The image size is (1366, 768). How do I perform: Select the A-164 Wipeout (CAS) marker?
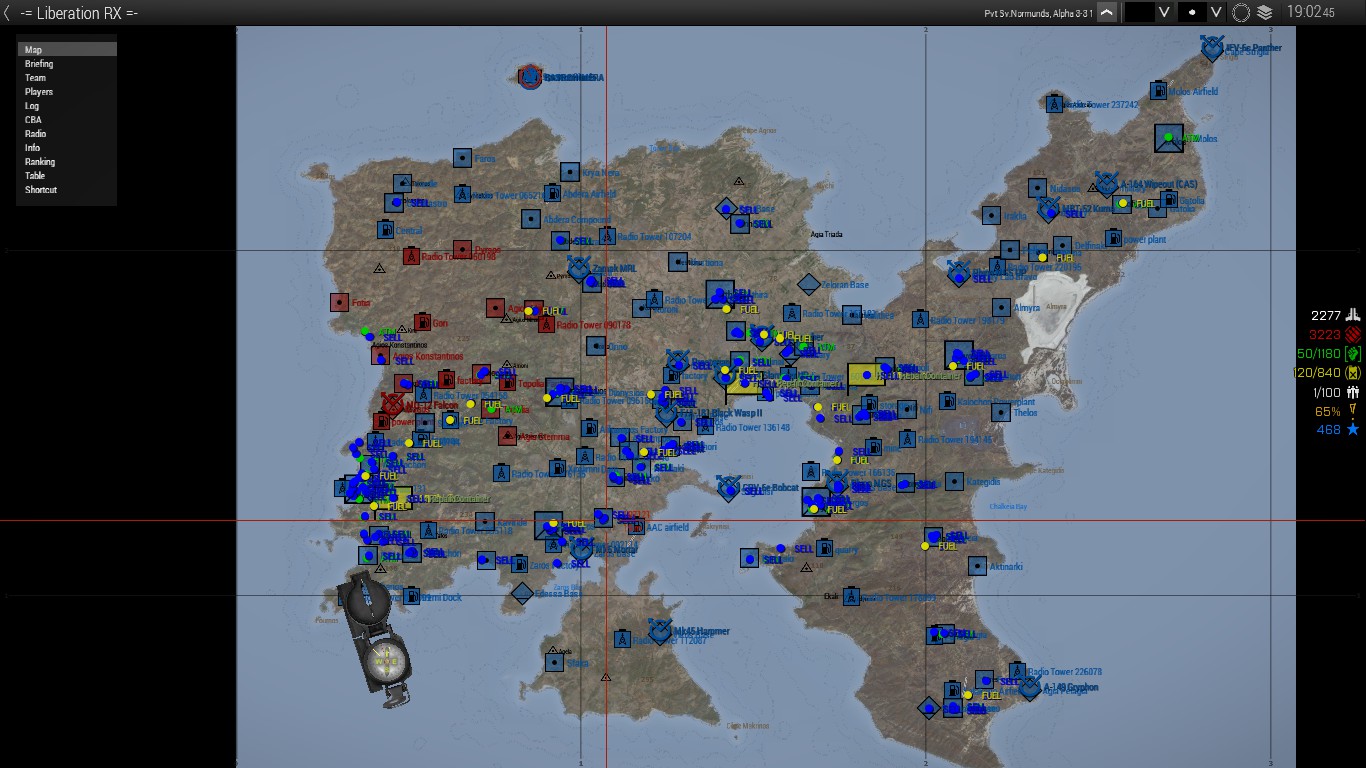pos(1106,184)
